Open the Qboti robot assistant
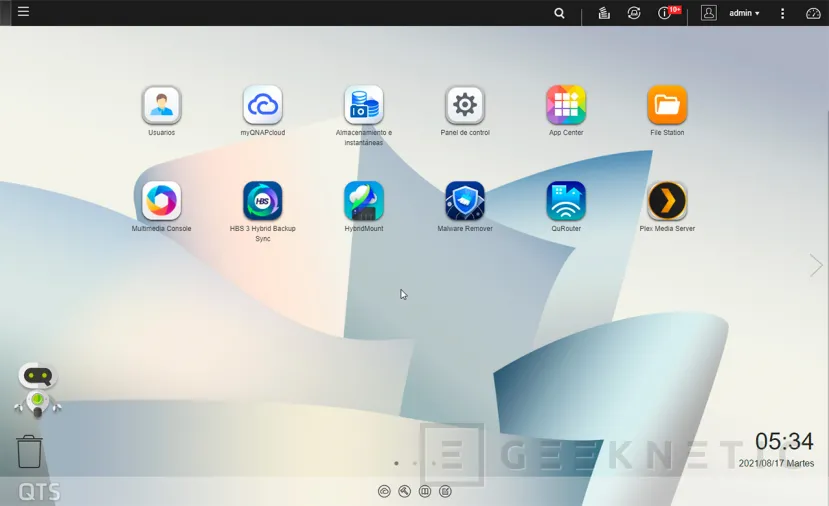 (38, 390)
